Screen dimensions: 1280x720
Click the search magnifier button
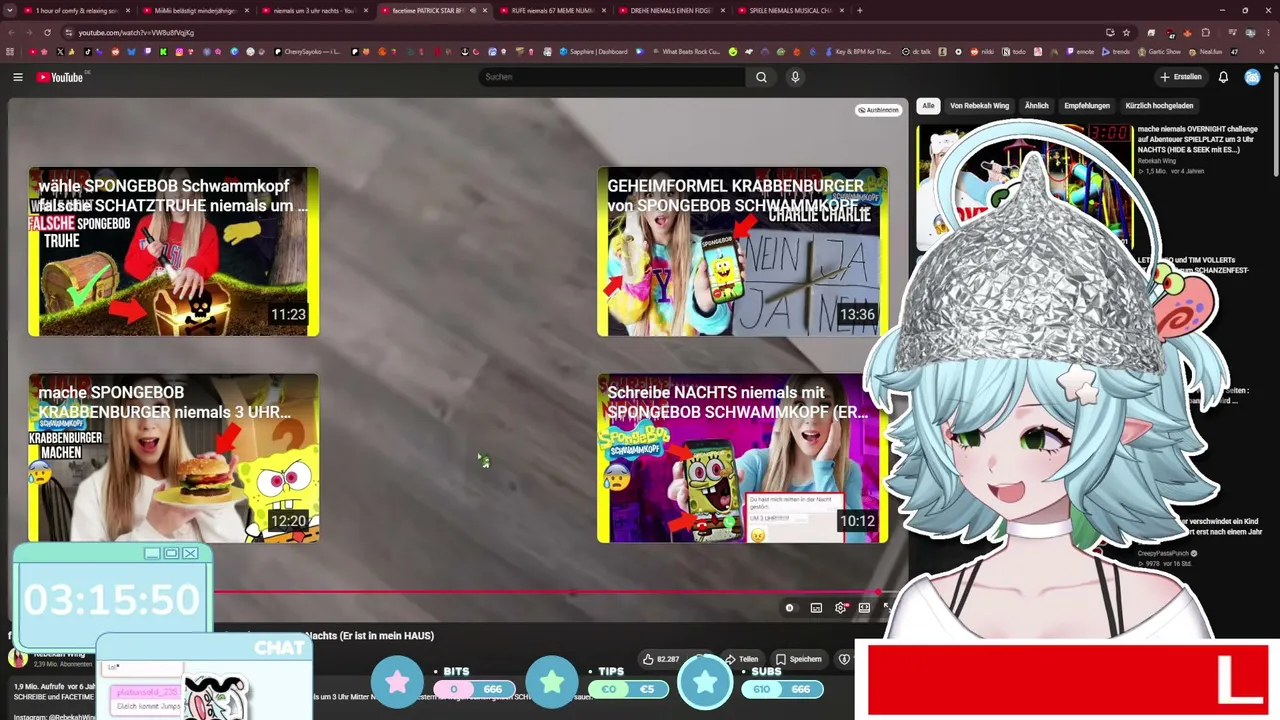tap(761, 77)
